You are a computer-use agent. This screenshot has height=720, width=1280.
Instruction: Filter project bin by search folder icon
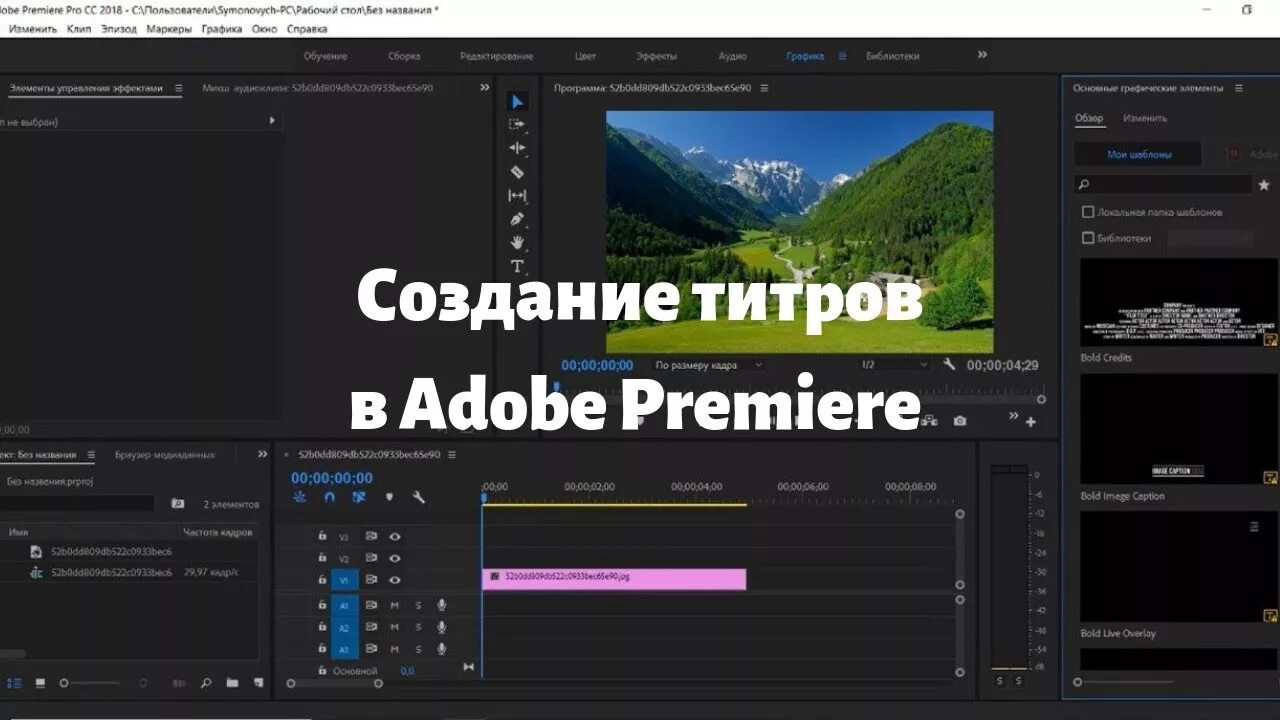coord(178,504)
